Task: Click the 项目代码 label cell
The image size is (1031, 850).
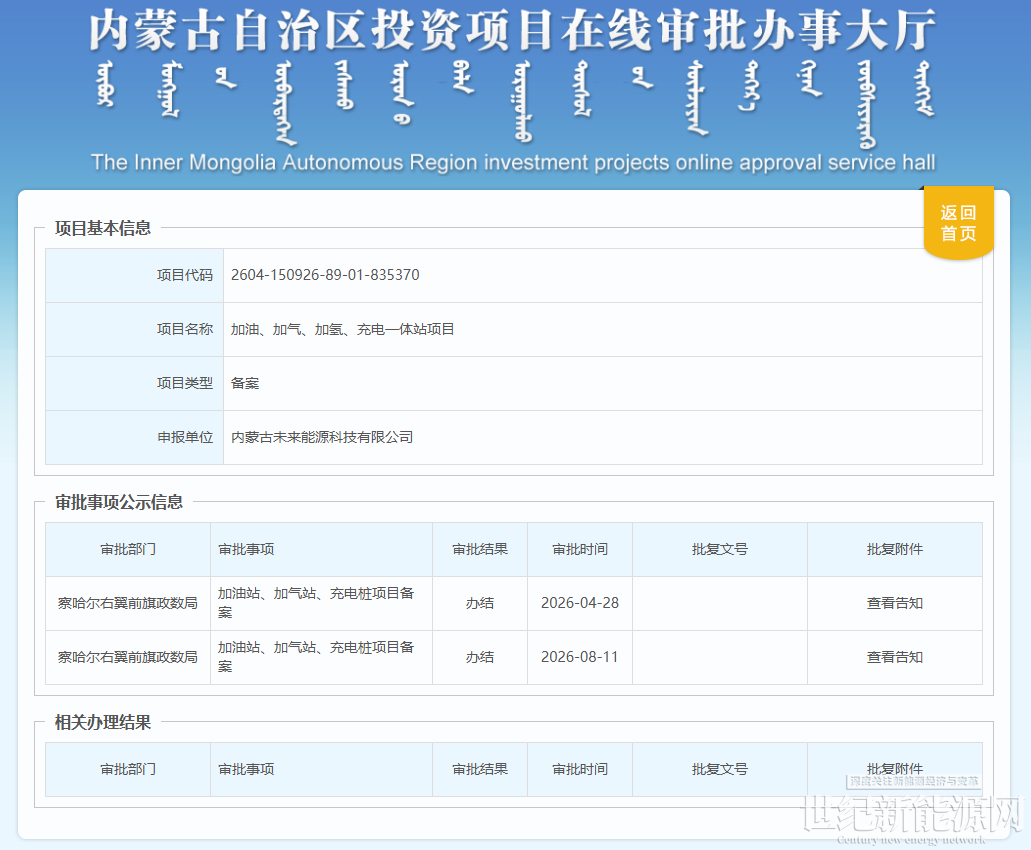Action: [x=134, y=275]
